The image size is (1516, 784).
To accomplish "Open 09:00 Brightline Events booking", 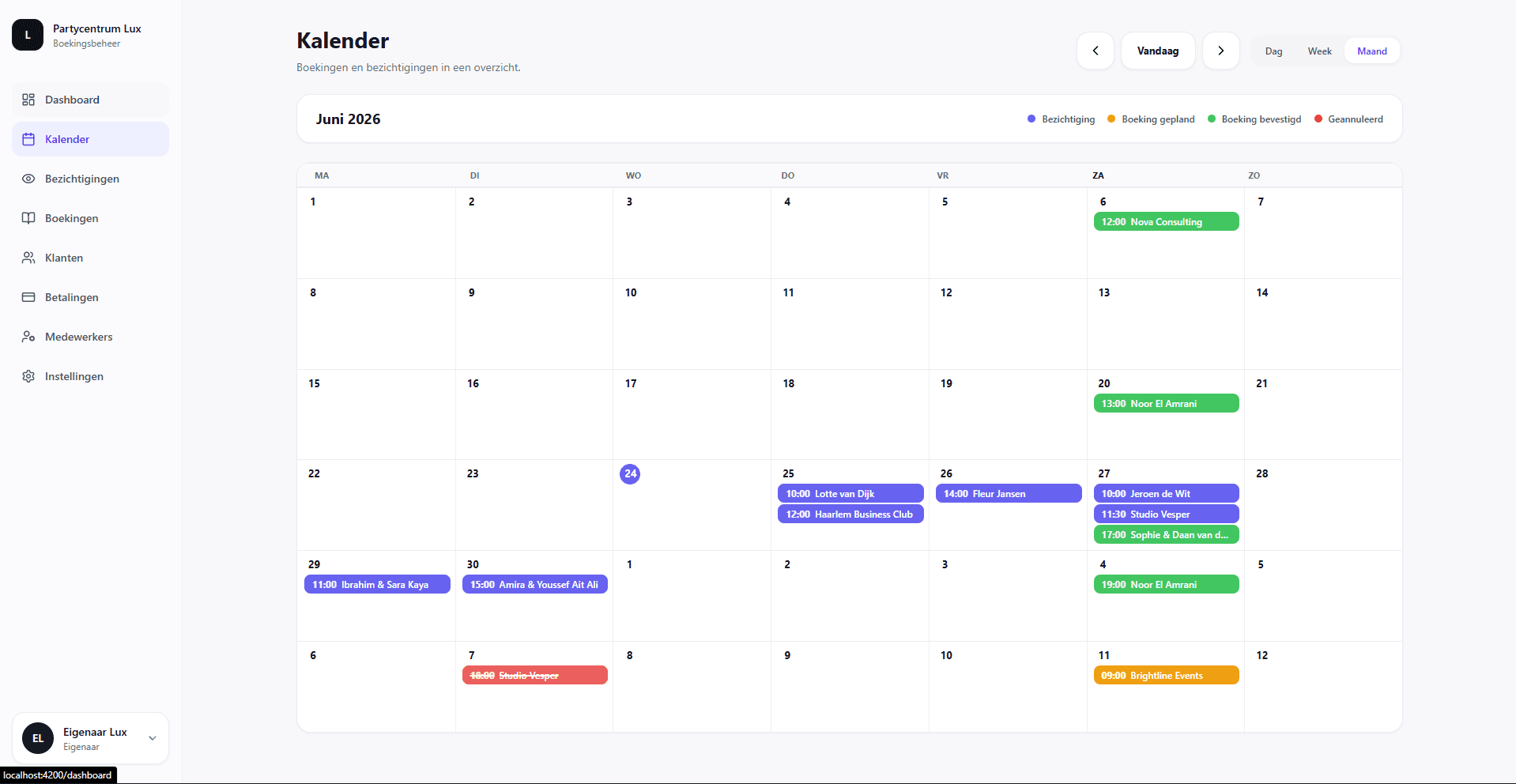I will [1166, 675].
